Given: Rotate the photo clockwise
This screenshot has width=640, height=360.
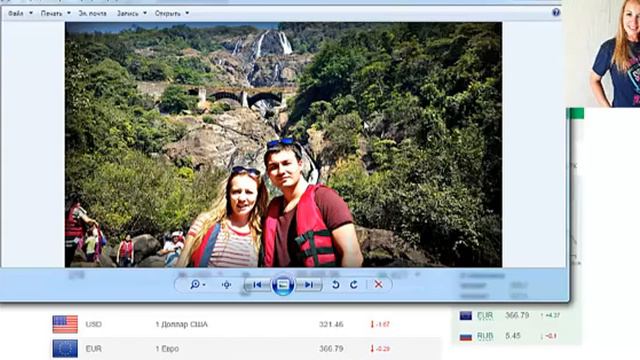Looking at the screenshot, I should click(x=354, y=284).
